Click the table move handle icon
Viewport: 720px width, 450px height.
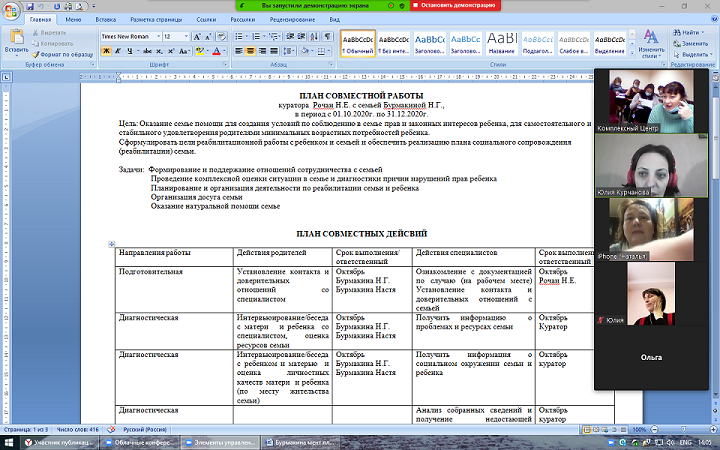pos(112,244)
